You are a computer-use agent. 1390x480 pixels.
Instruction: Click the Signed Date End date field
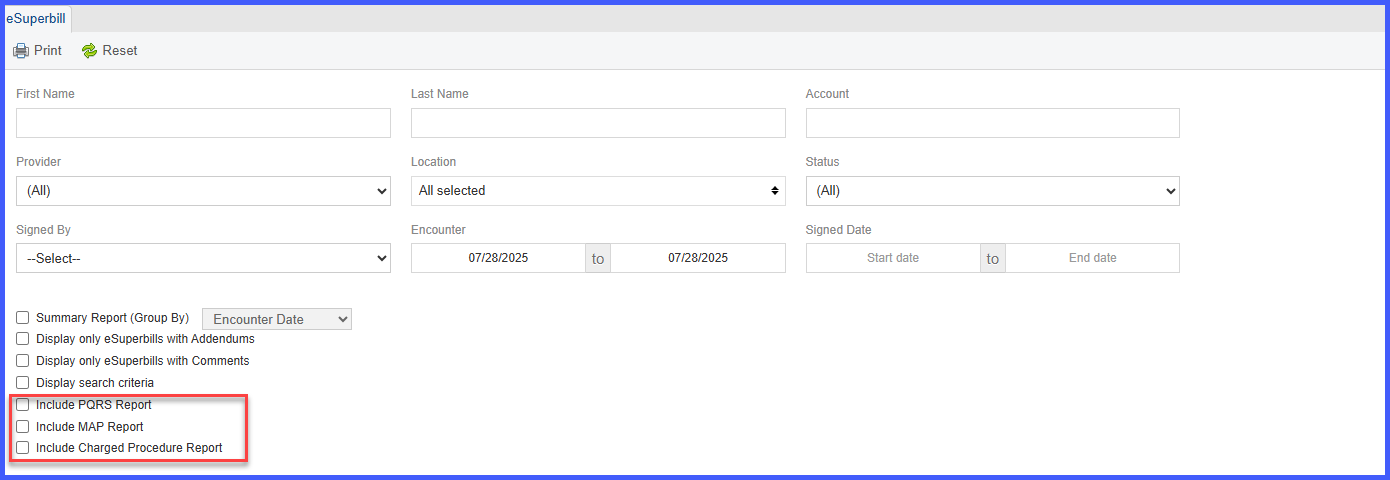1092,258
